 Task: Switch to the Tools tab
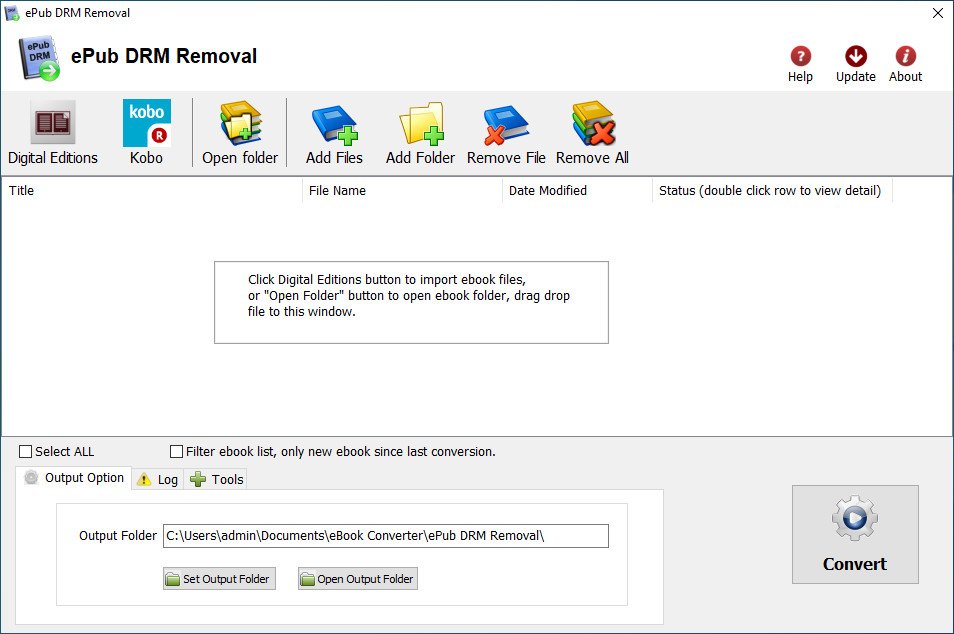(217, 479)
